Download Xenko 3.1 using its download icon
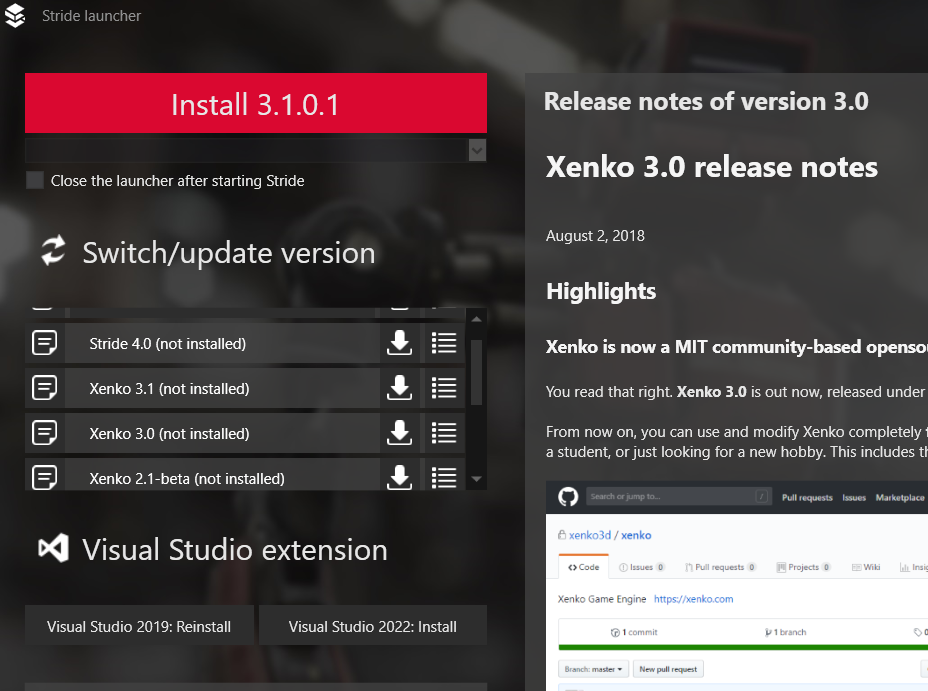 pyautogui.click(x=399, y=388)
